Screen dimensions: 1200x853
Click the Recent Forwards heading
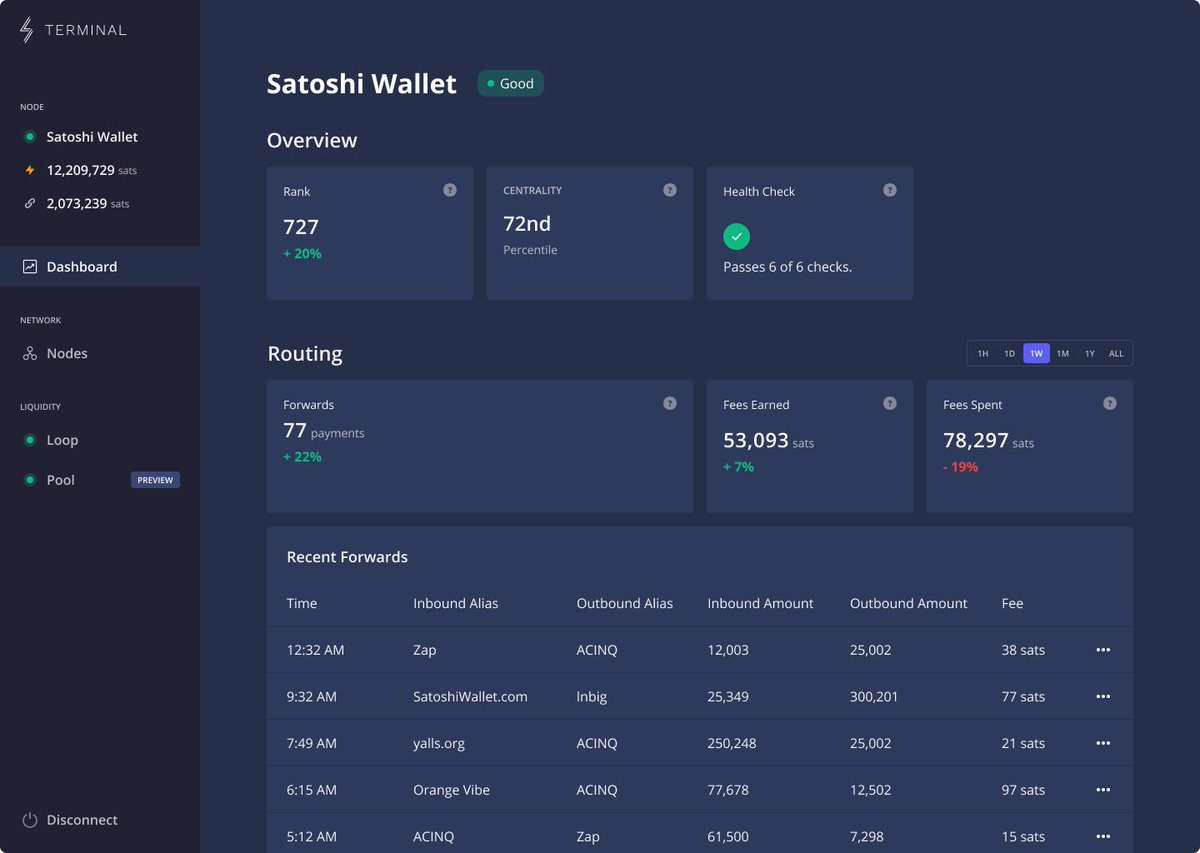[x=347, y=557]
